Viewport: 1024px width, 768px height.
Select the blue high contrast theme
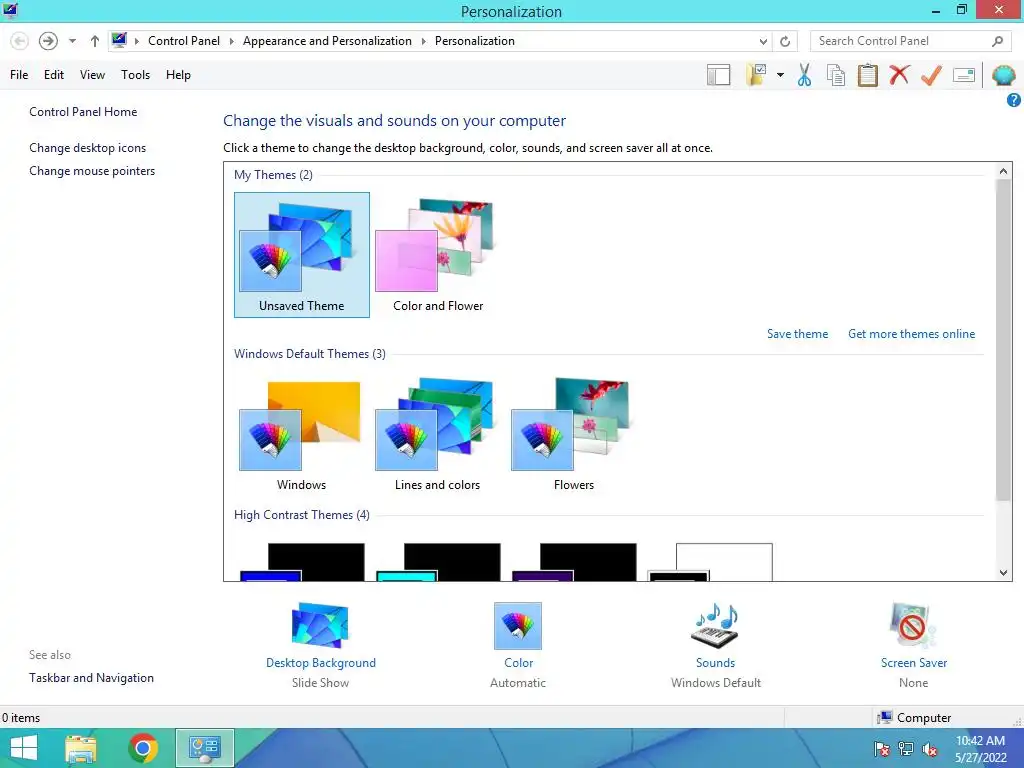tap(302, 562)
